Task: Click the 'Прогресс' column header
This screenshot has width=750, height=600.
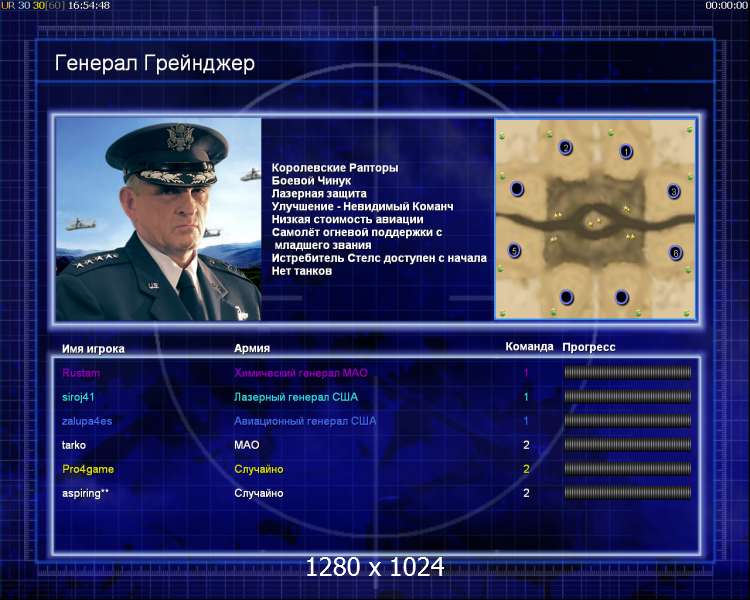Action: point(589,347)
